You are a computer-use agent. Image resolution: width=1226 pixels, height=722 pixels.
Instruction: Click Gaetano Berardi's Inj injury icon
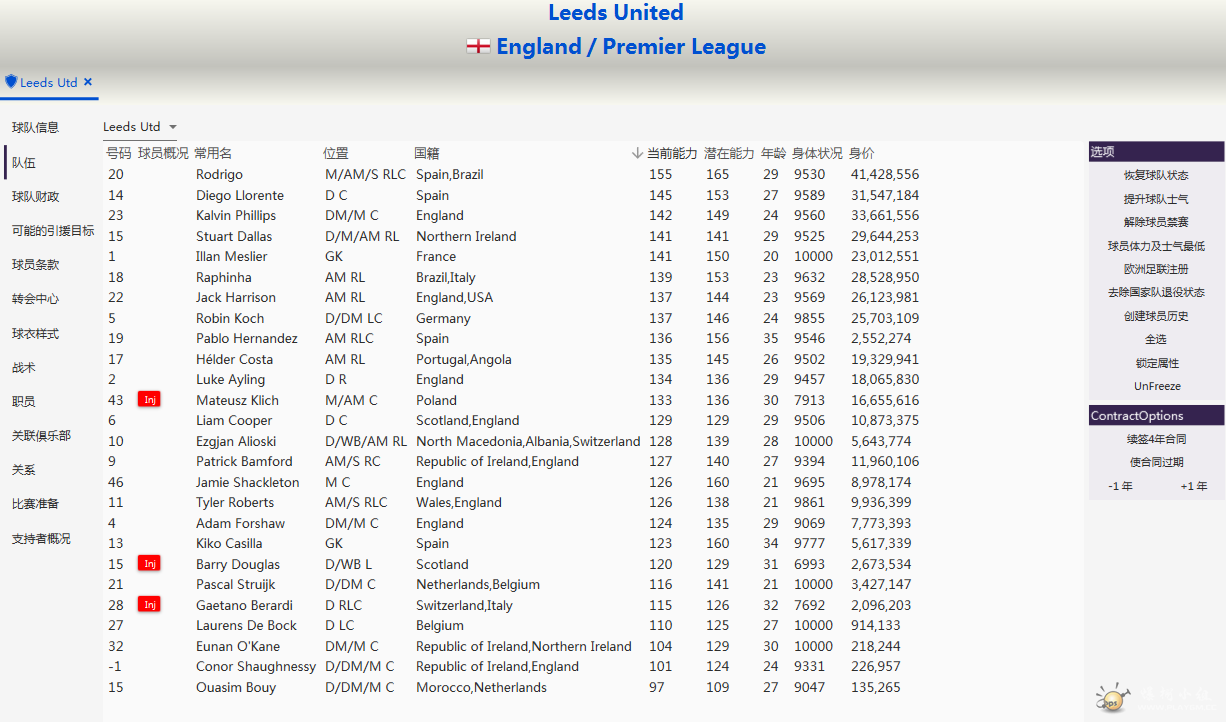tap(149, 605)
